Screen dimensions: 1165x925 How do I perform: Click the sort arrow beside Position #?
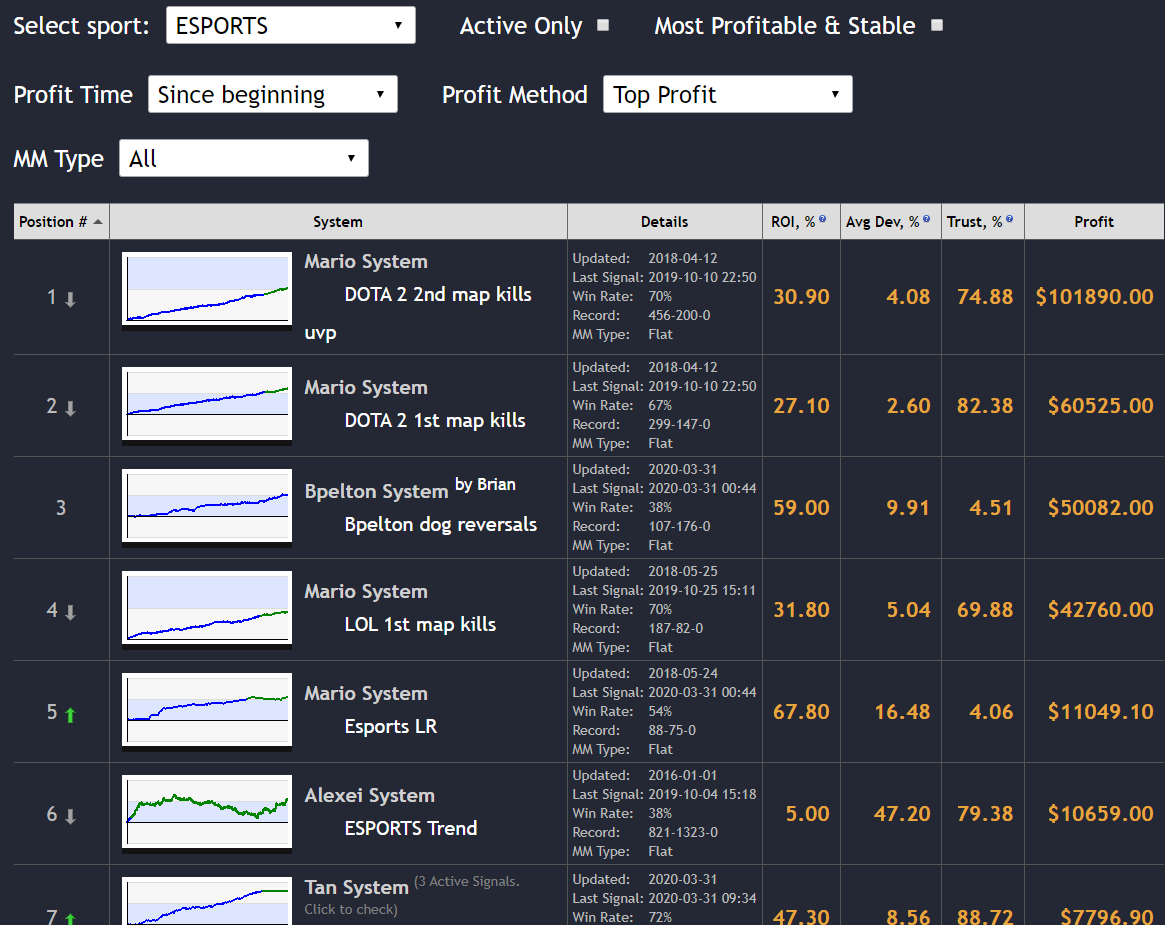point(98,221)
